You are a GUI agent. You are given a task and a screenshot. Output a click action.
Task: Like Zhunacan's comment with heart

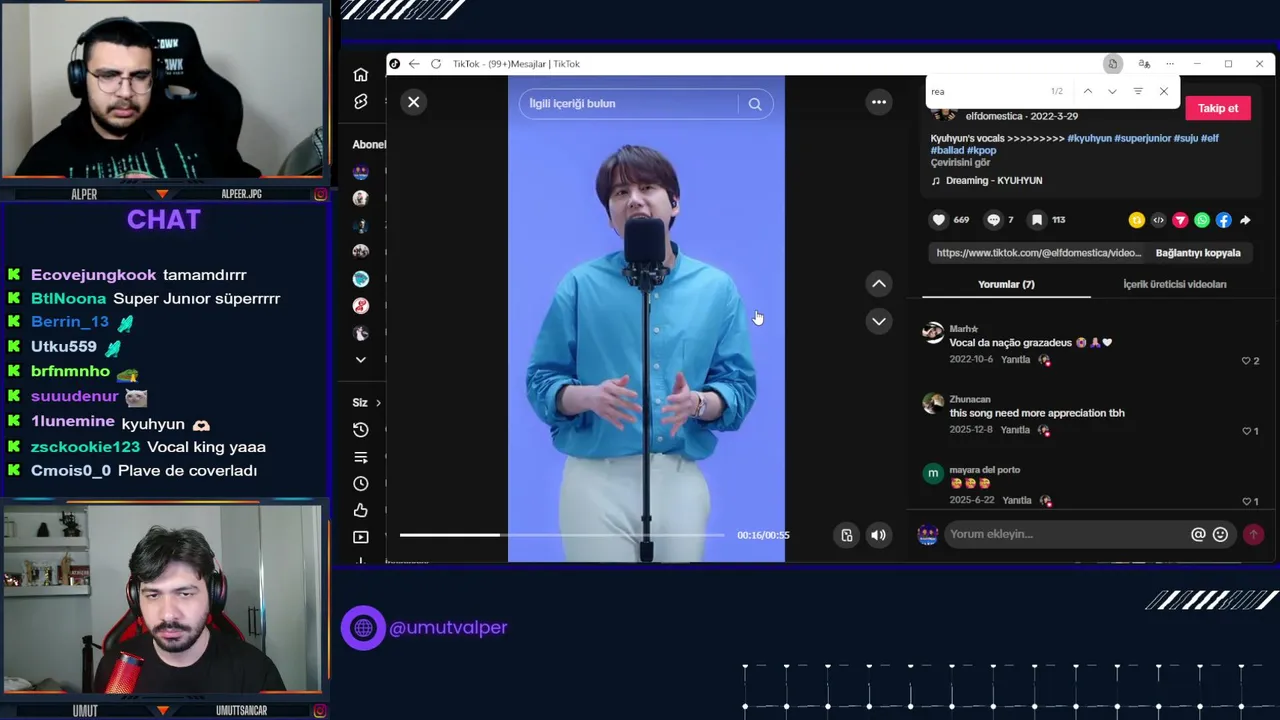click(1246, 431)
